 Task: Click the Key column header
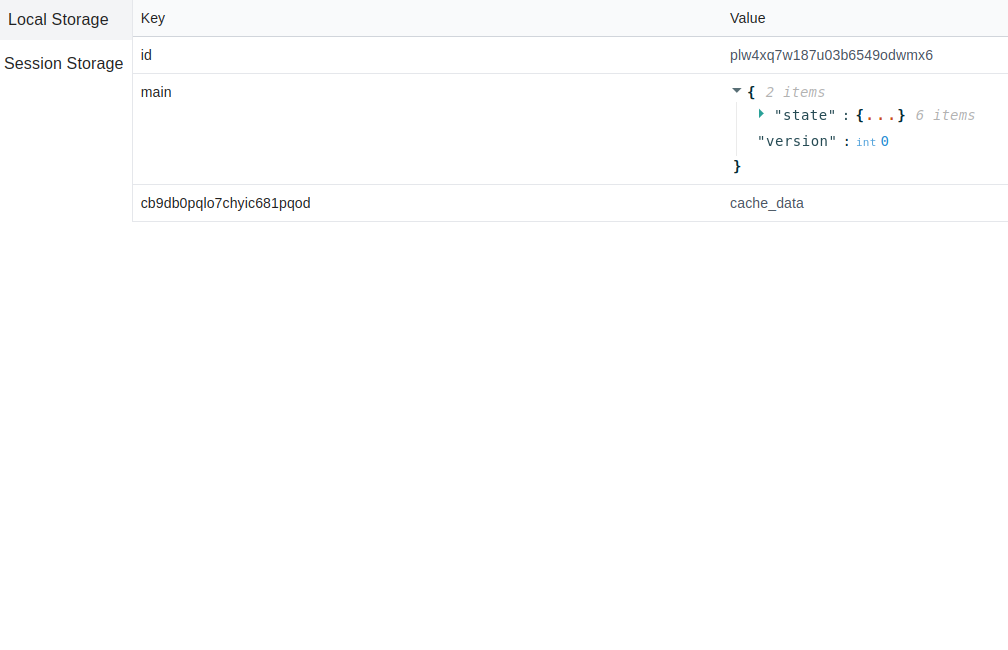pyautogui.click(x=153, y=18)
